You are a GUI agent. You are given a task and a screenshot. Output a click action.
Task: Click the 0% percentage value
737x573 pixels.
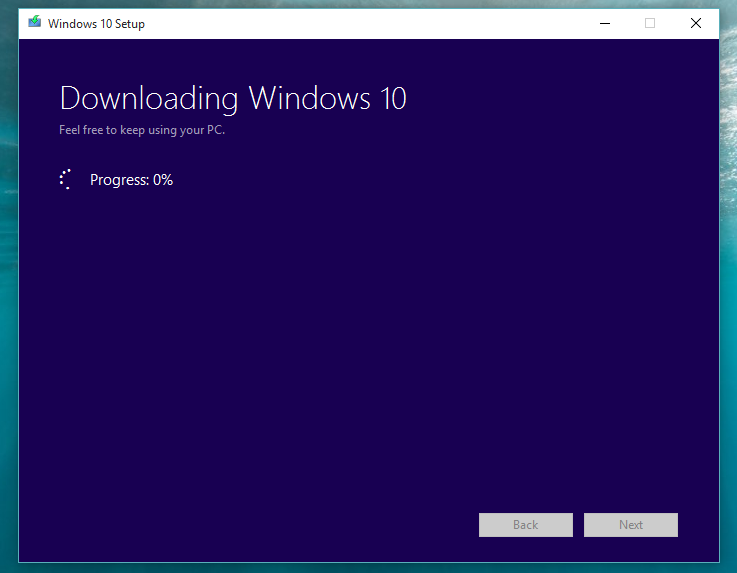click(x=163, y=180)
